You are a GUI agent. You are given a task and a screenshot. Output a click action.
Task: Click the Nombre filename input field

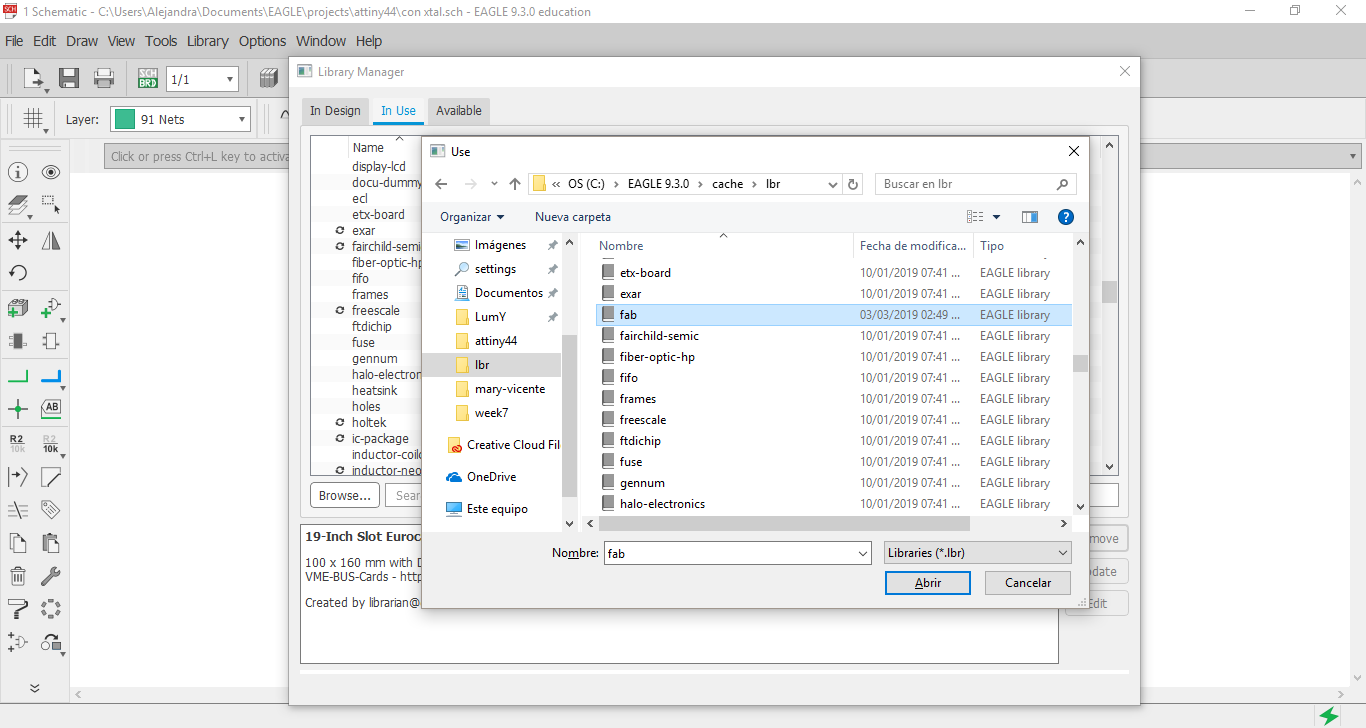pyautogui.click(x=738, y=553)
